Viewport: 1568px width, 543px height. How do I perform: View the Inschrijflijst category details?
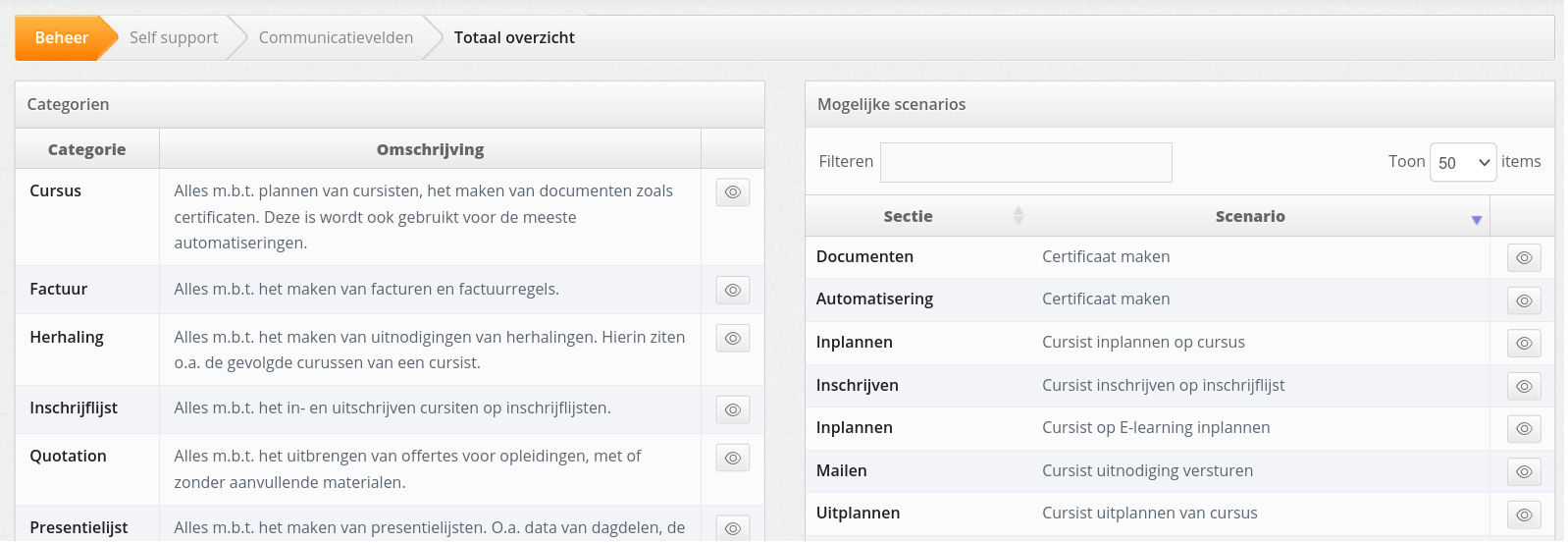[733, 409]
